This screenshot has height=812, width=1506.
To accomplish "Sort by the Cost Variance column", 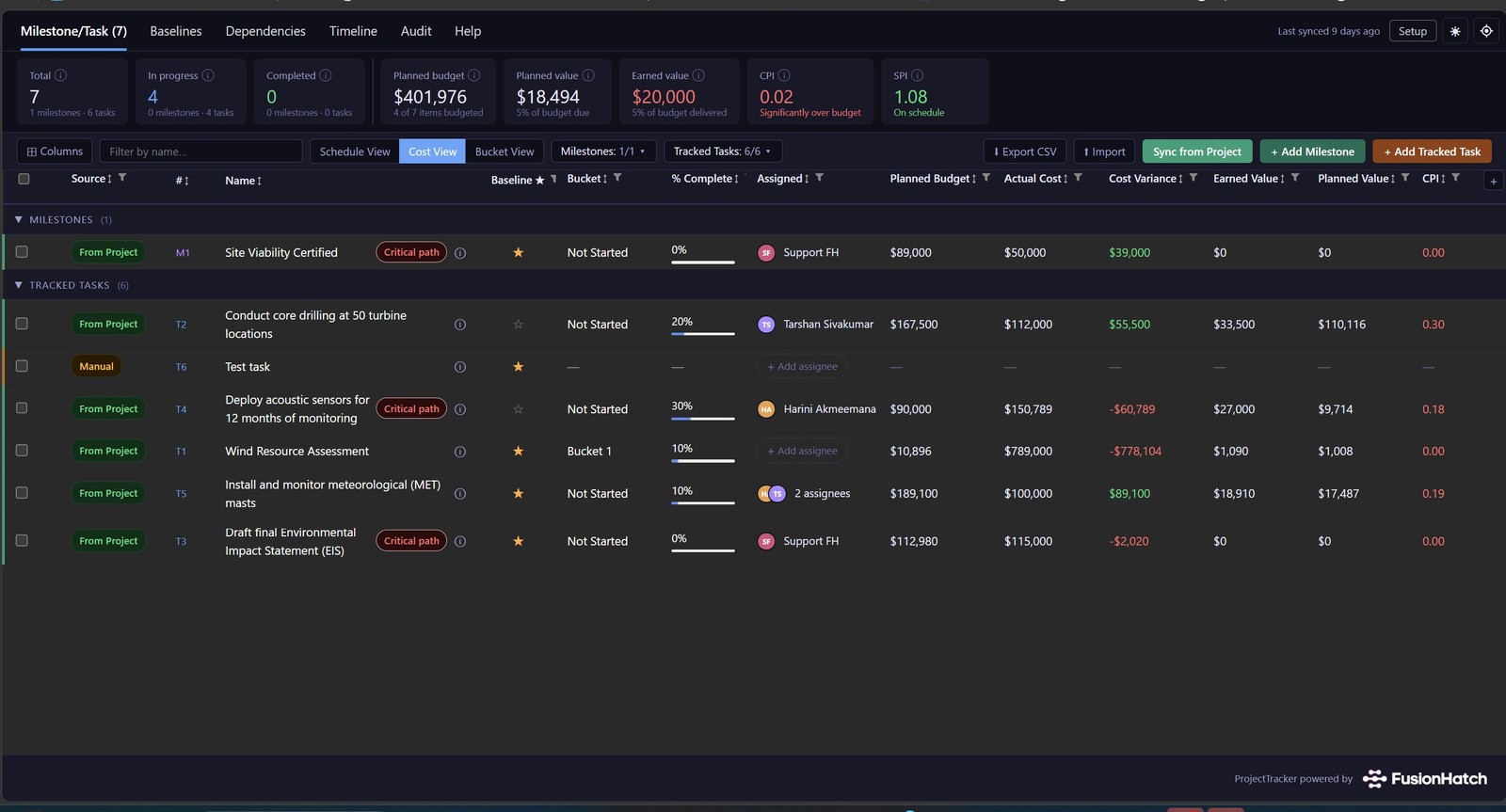I will [1146, 179].
